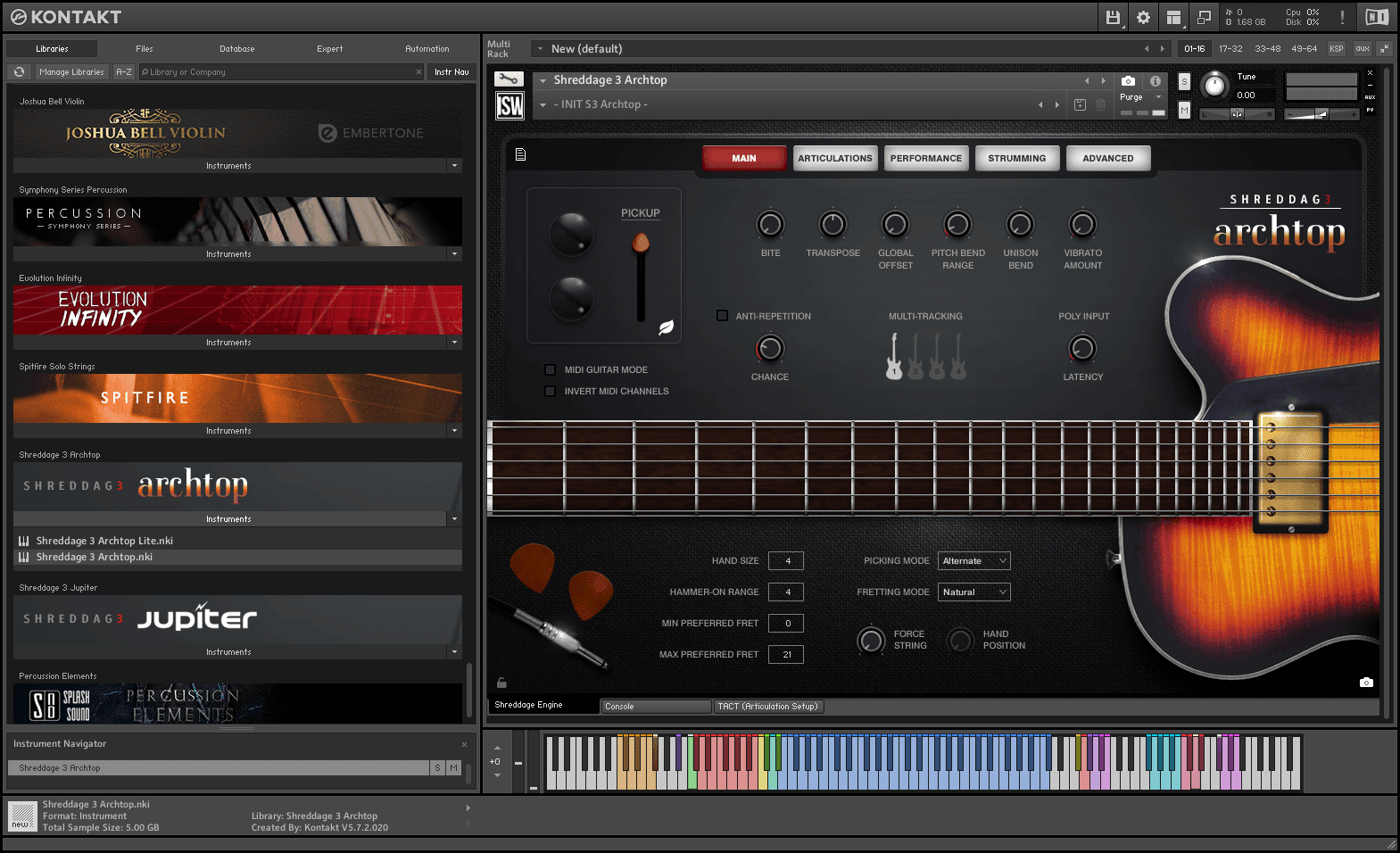Image resolution: width=1400 pixels, height=853 pixels.
Task: Click the save floppy disk icon
Action: (1113, 17)
